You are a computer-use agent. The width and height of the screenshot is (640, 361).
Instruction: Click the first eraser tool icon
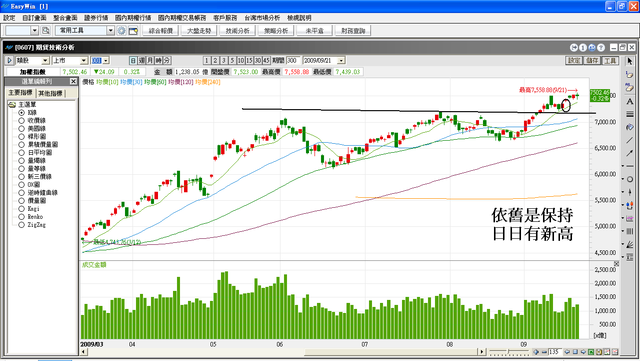tap(630, 74)
